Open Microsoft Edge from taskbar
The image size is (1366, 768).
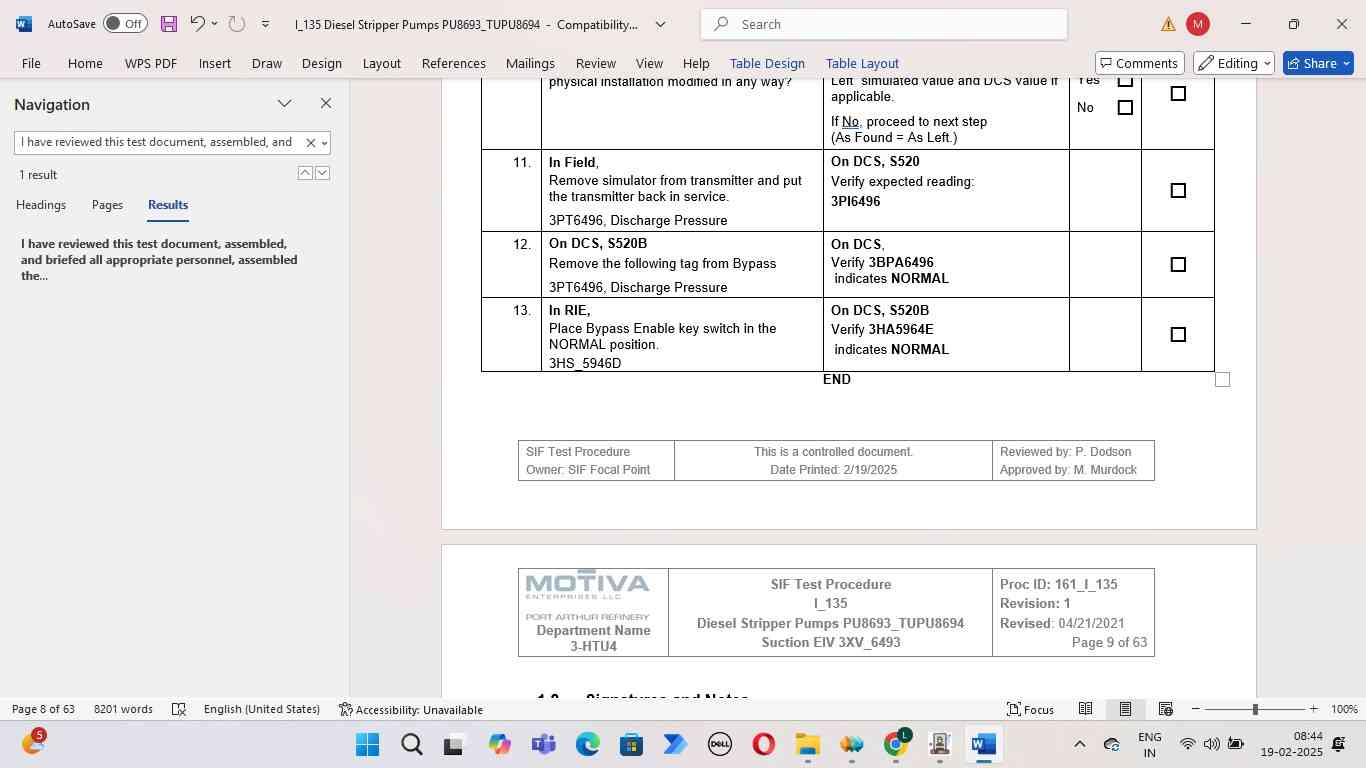(587, 744)
